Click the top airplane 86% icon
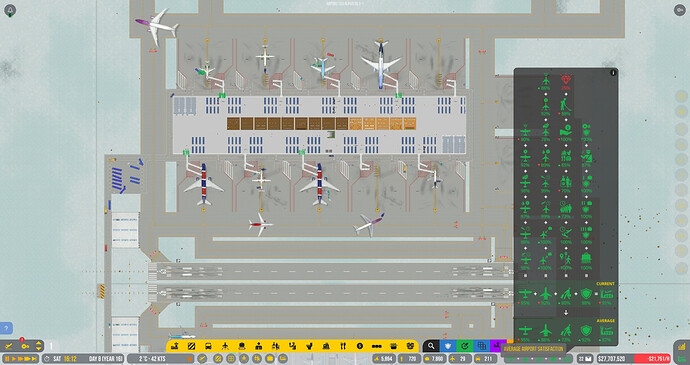The height and width of the screenshot is (365, 690). pyautogui.click(x=546, y=80)
